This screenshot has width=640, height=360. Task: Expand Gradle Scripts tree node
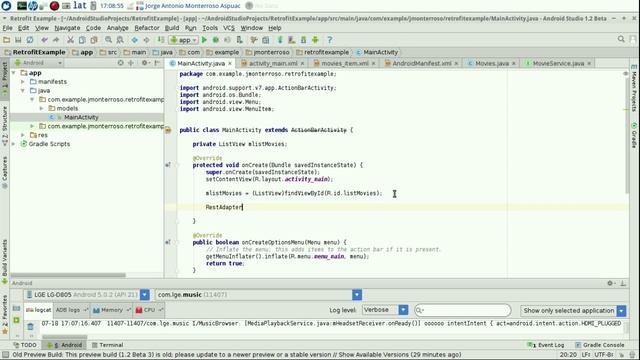[14, 144]
